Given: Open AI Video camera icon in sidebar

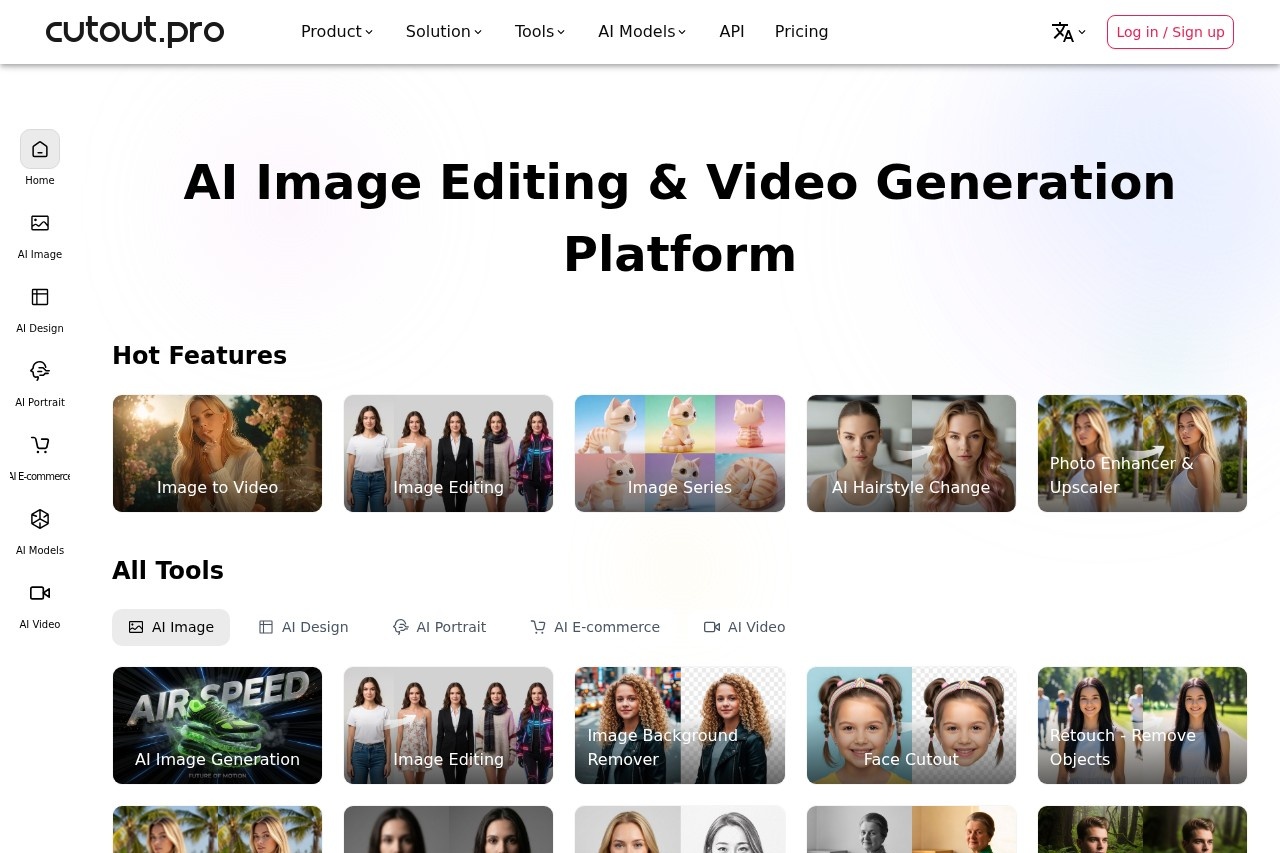Looking at the screenshot, I should [x=40, y=593].
